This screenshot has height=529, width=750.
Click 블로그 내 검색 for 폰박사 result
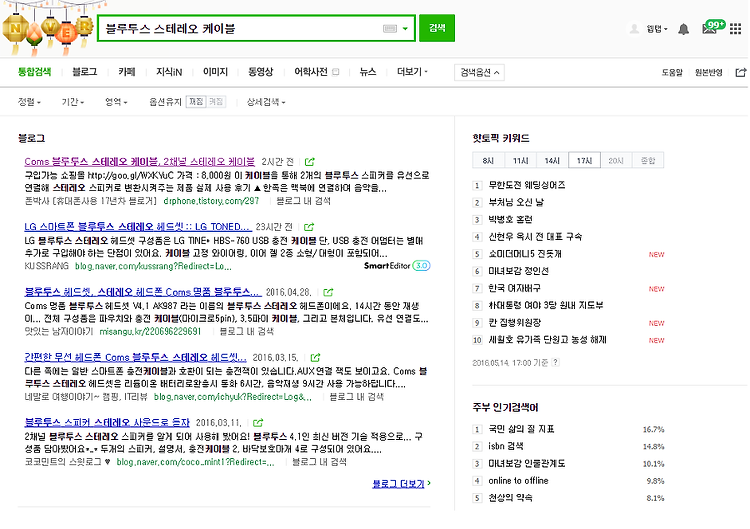click(x=303, y=201)
